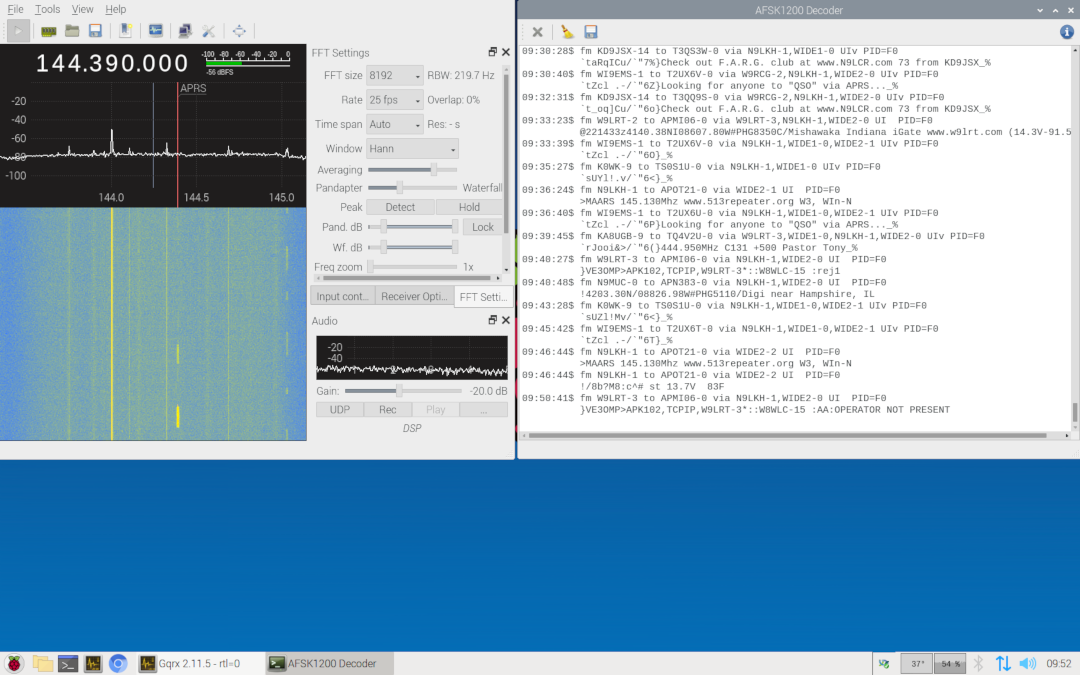Save Gqrx settings with the floppy icon

94,30
